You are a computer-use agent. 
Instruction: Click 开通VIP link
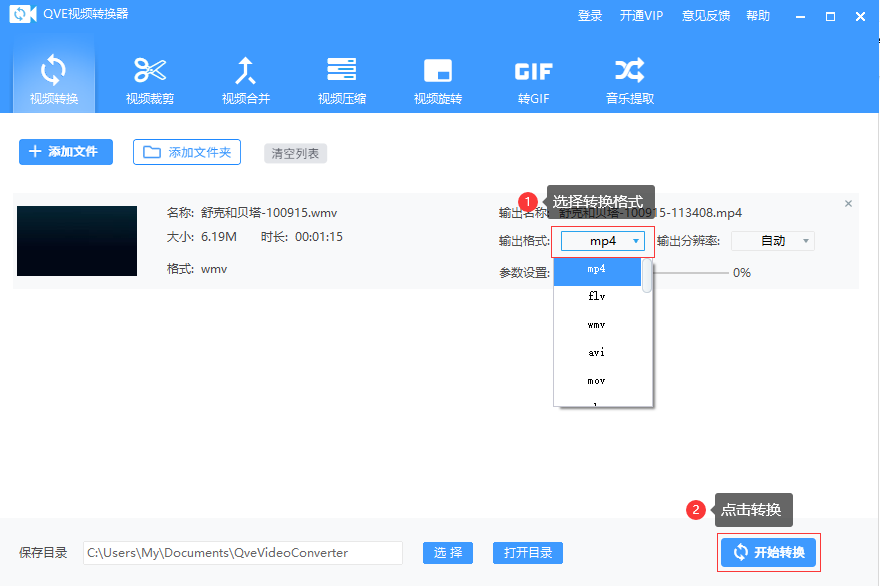(641, 16)
